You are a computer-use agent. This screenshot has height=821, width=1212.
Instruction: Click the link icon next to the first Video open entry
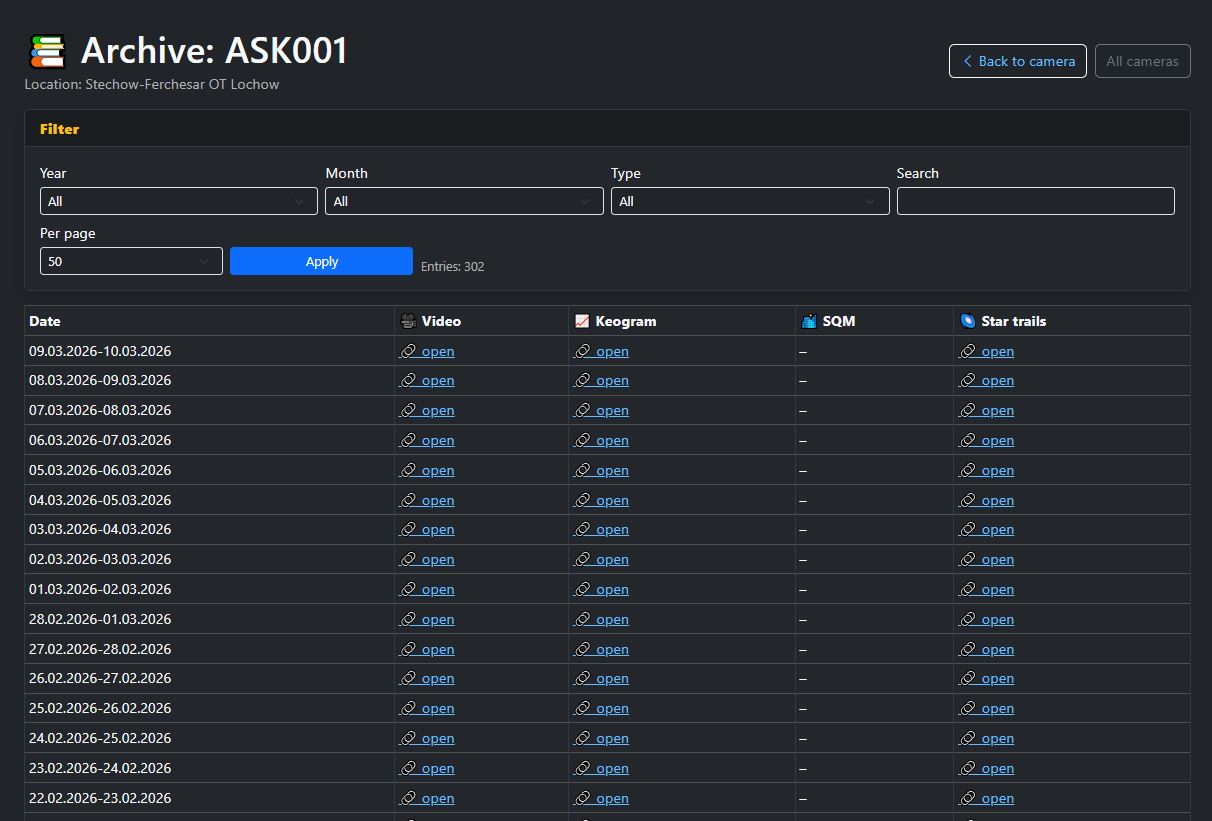406,351
